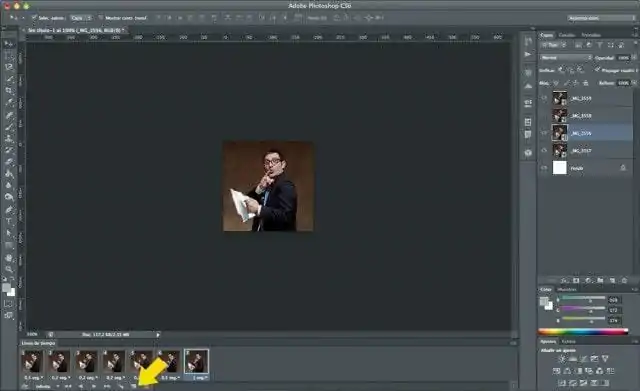Convert to video timeline icon
This screenshot has width=640, height=391.
click(x=25, y=386)
